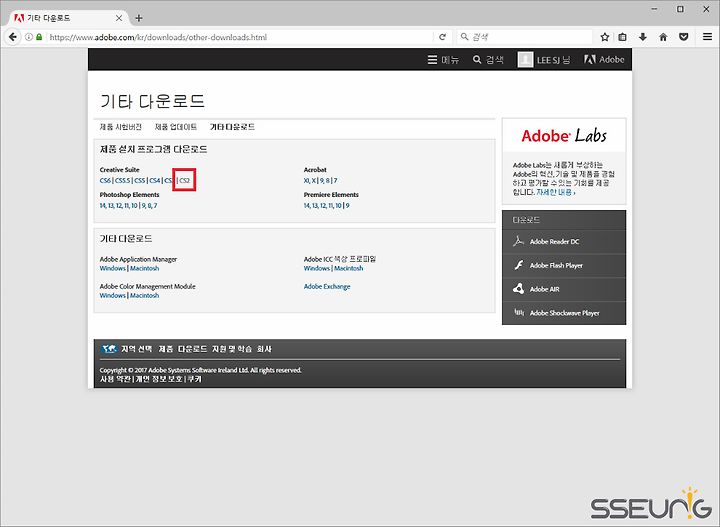Click the site information icon in address bar
Image resolution: width=720 pixels, height=527 pixels.
[x=29, y=37]
